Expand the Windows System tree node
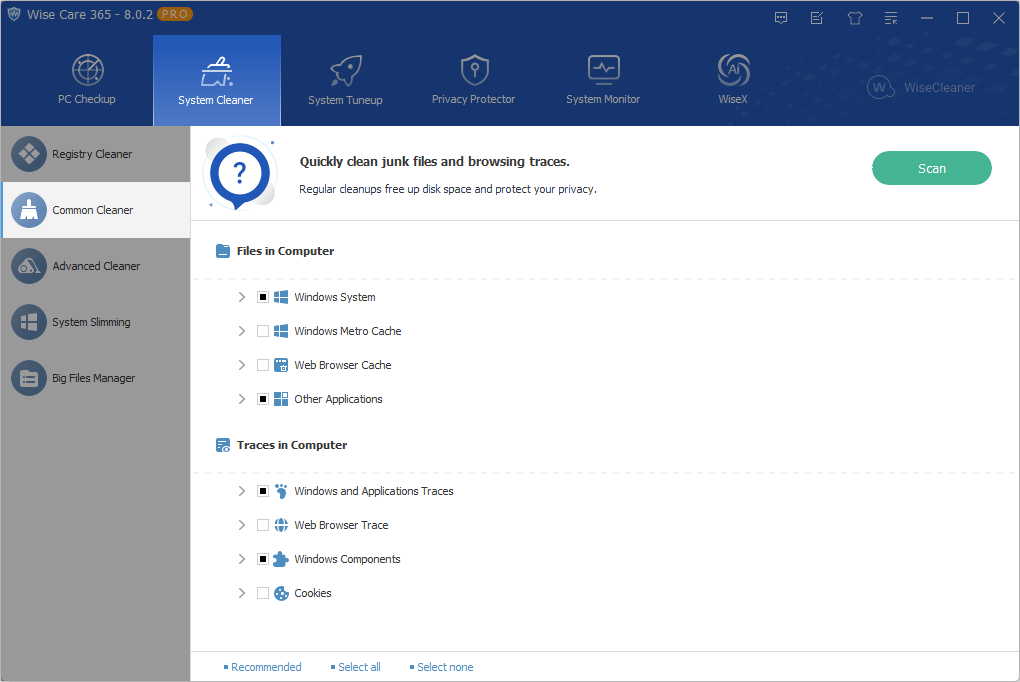The image size is (1020, 682). [242, 297]
